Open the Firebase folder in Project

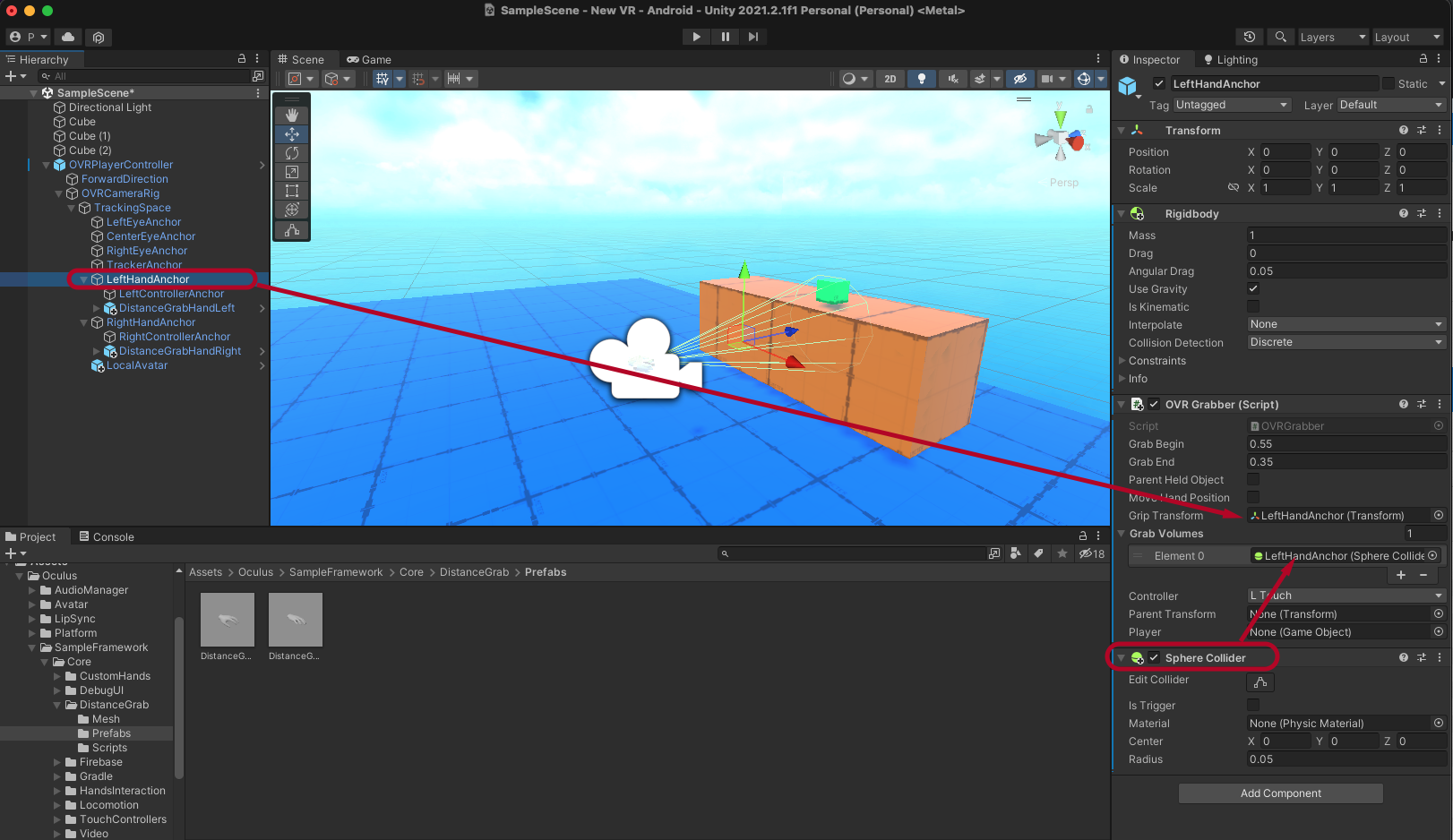pos(101,762)
